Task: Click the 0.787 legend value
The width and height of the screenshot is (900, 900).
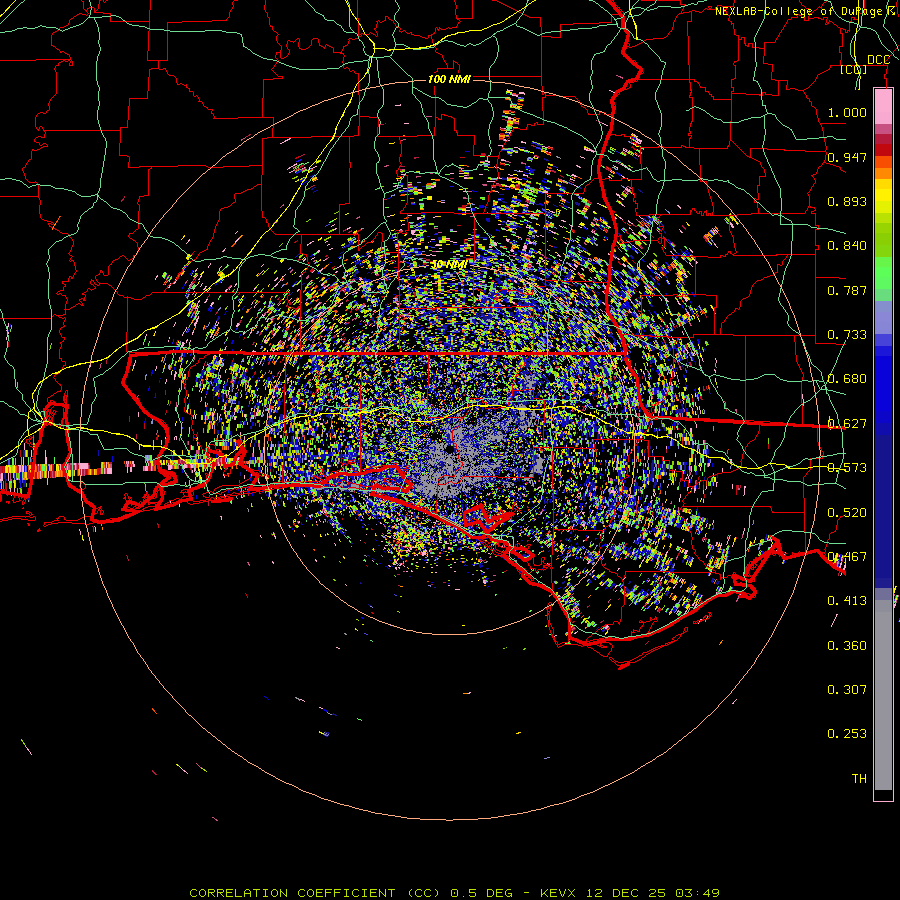Action: point(847,290)
